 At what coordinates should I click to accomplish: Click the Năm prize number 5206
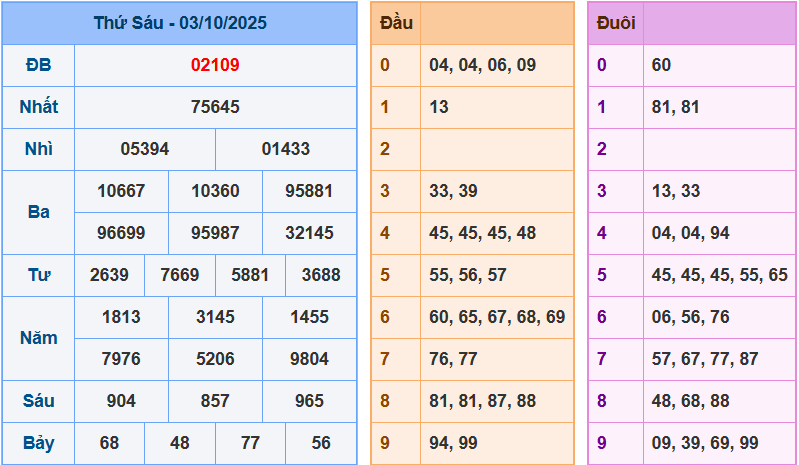pyautogui.click(x=215, y=359)
